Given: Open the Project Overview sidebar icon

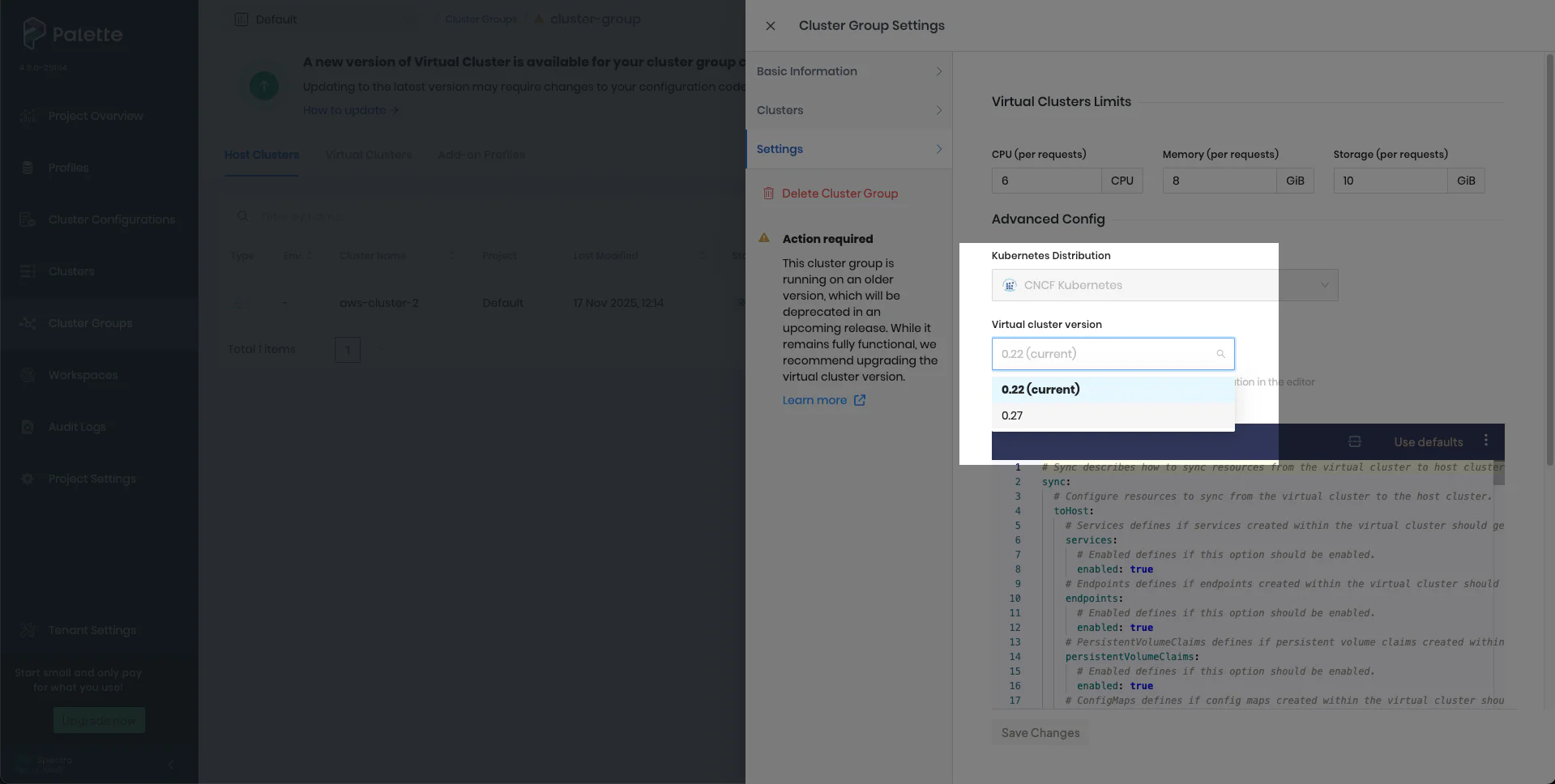Looking at the screenshot, I should 28,116.
